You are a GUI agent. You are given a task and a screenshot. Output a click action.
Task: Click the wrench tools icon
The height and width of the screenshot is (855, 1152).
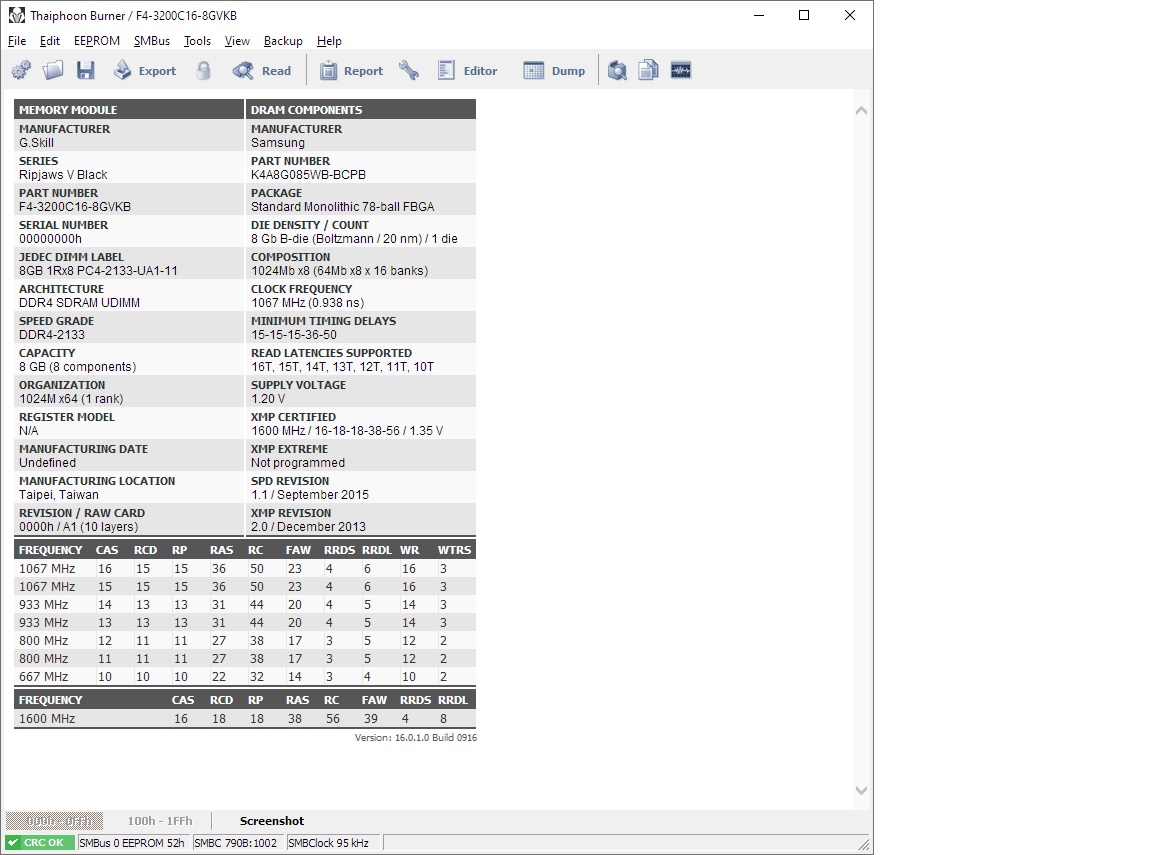click(409, 71)
